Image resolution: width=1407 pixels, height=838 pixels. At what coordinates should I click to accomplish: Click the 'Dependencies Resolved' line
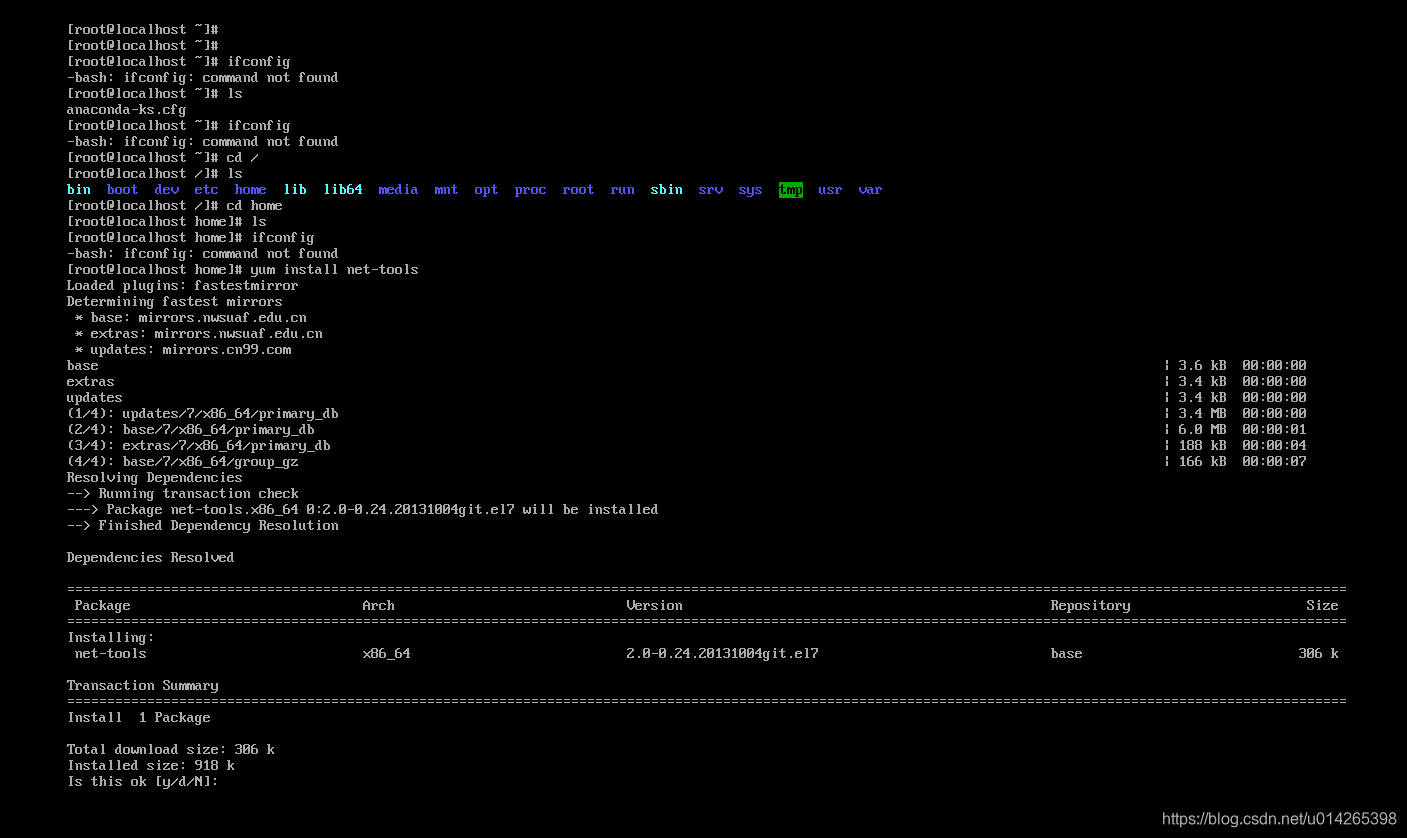pos(151,558)
